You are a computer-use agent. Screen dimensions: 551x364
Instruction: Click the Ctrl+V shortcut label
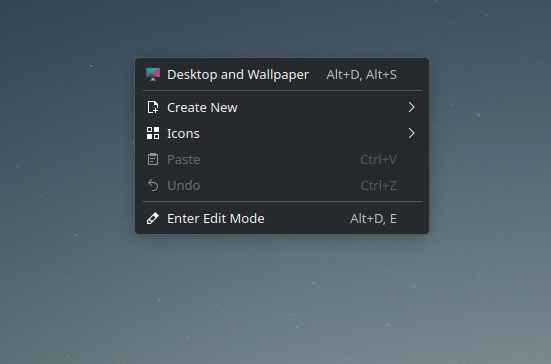378,160
